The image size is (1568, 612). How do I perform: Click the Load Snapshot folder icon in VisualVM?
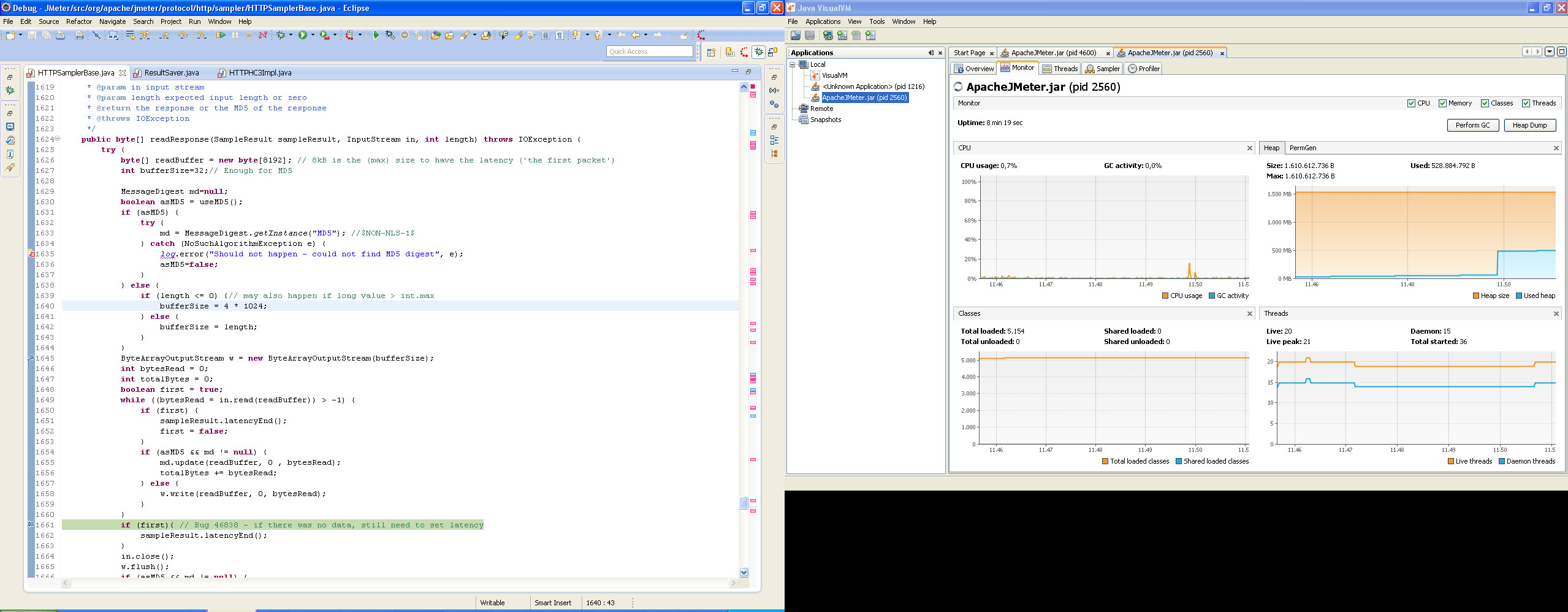click(796, 35)
